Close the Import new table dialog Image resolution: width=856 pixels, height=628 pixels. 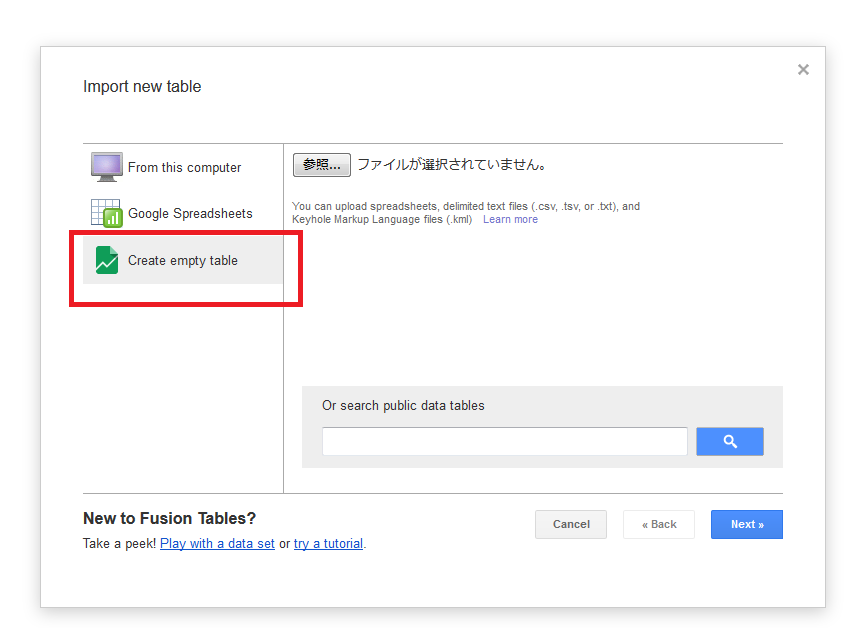[x=802, y=69]
